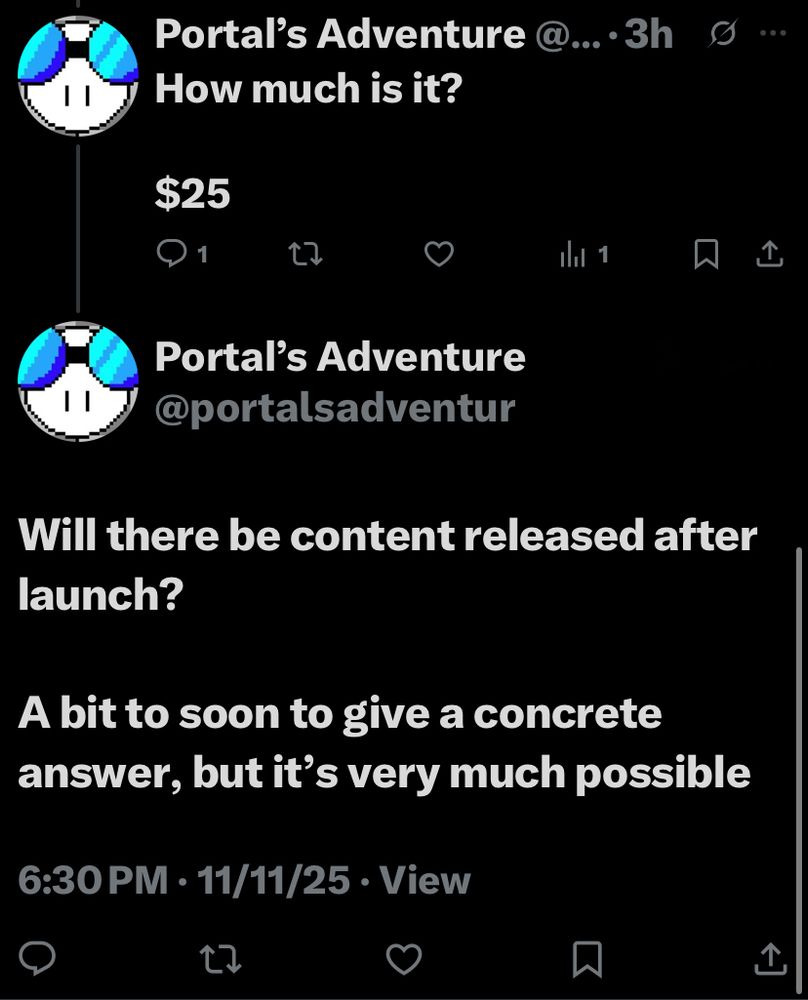Viewport: 808px width, 1000px height.
Task: View analytics count on first tweet
Action: 584,254
